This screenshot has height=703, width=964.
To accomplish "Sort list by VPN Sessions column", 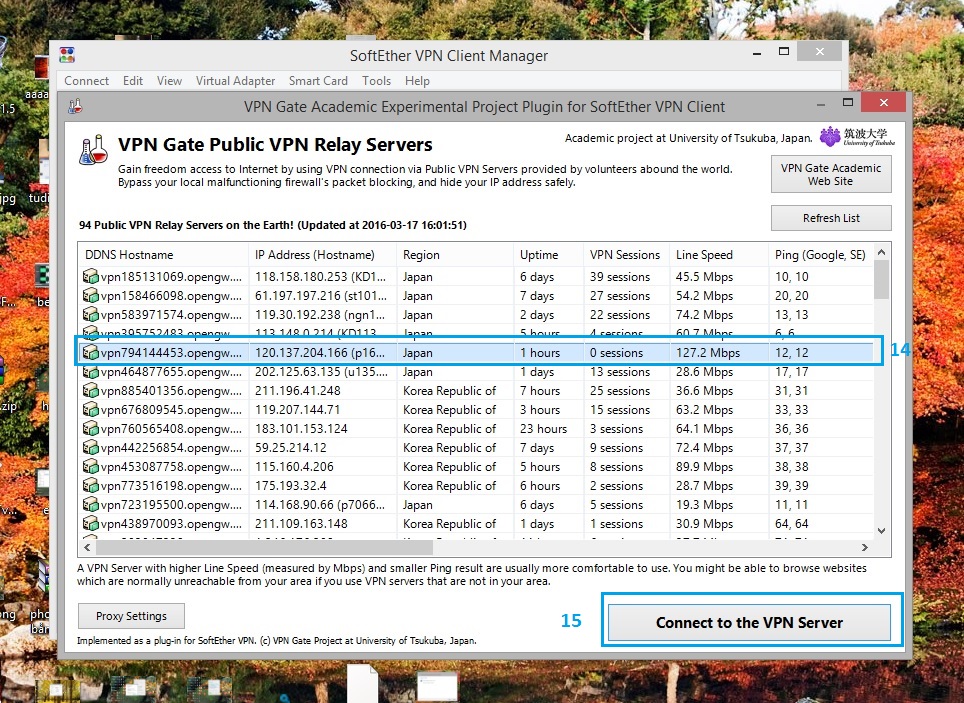I will pyautogui.click(x=626, y=255).
